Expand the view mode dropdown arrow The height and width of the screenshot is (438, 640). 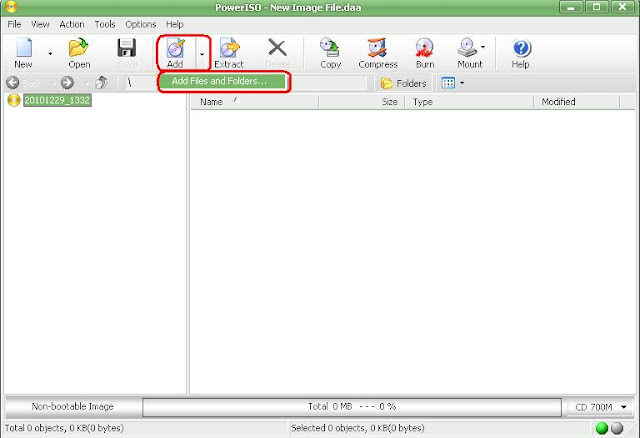click(462, 83)
